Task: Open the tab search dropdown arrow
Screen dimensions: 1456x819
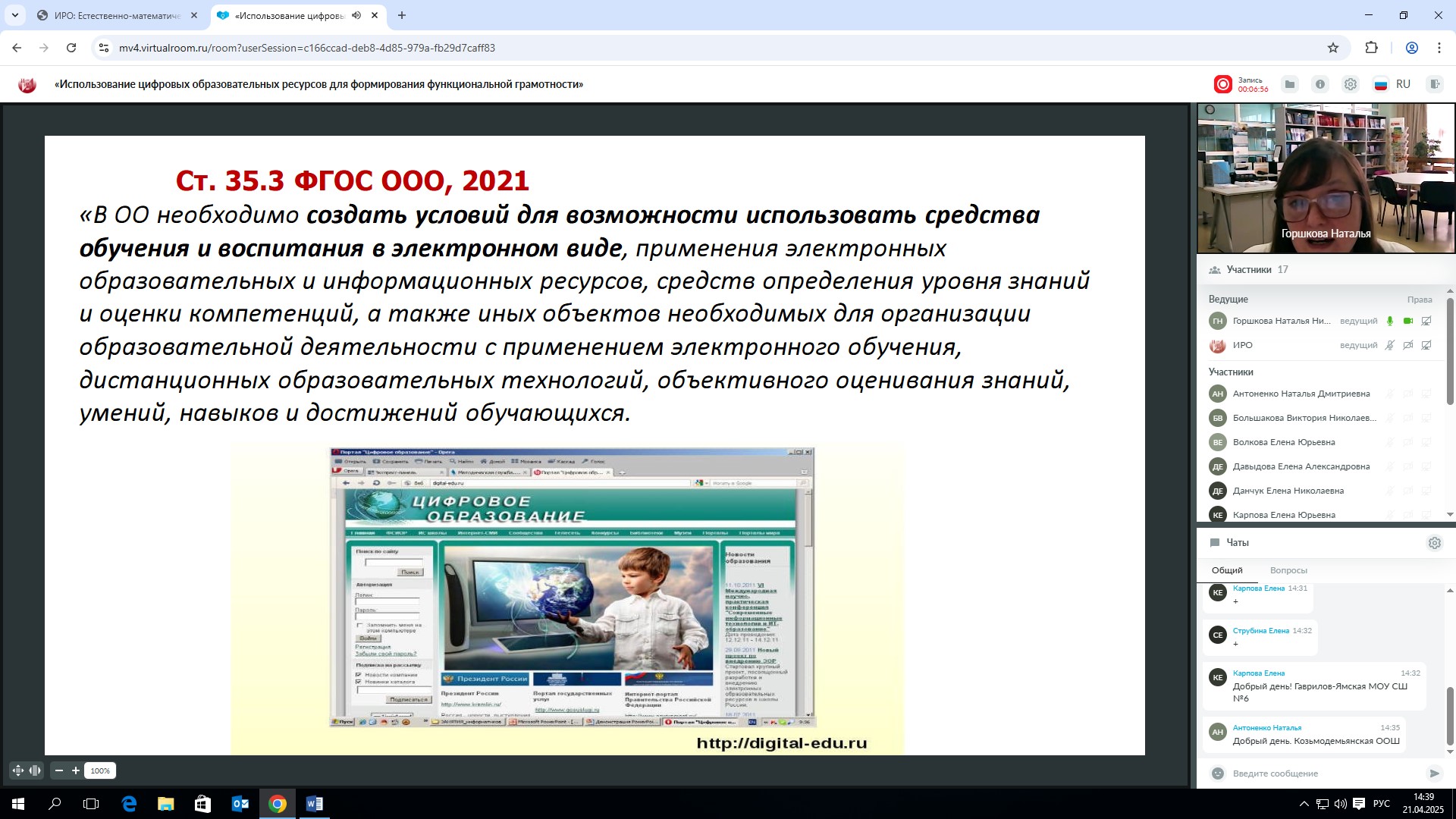Action: coord(15,15)
